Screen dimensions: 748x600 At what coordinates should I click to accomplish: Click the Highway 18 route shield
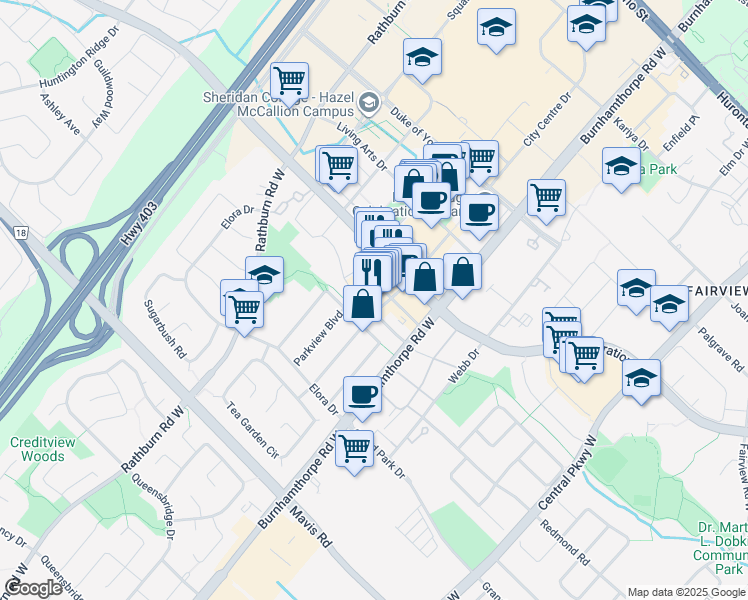(21, 233)
